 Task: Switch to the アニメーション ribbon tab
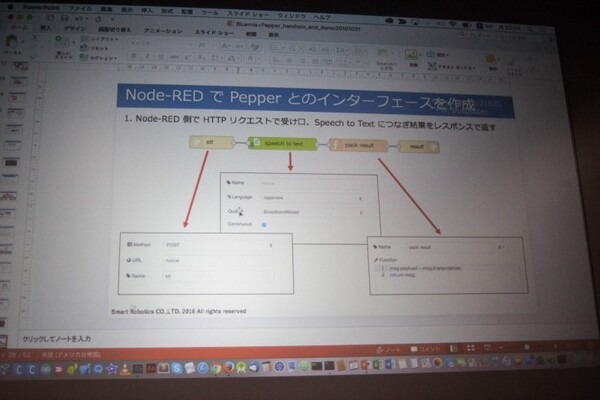162,31
